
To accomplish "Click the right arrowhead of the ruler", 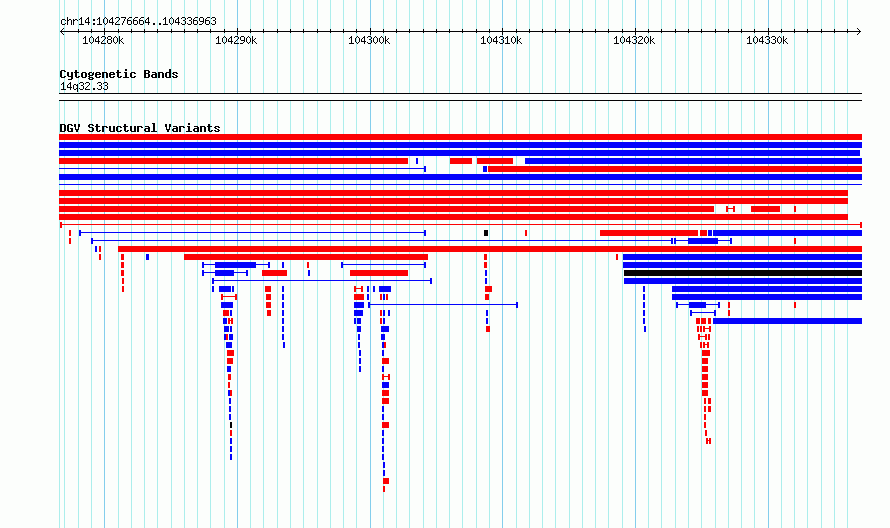I will (859, 32).
